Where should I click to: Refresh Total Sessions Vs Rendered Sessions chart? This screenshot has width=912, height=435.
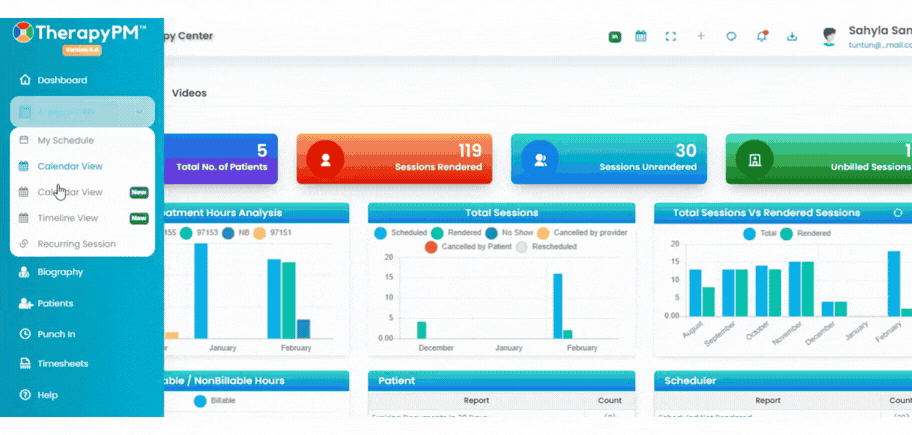897,213
